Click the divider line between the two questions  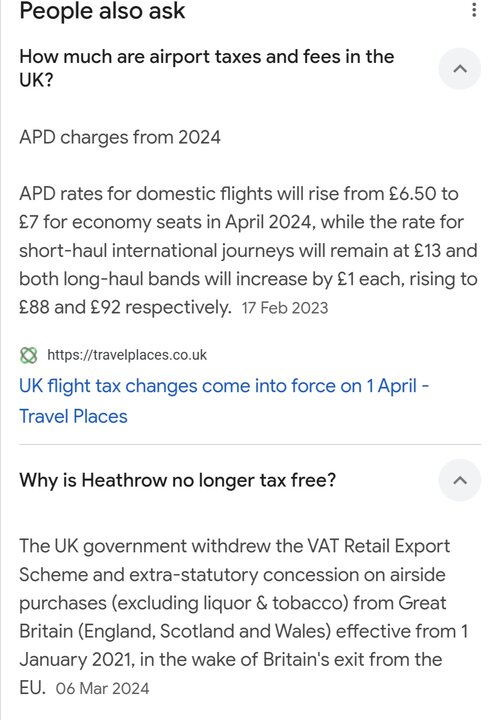[x=250, y=444]
